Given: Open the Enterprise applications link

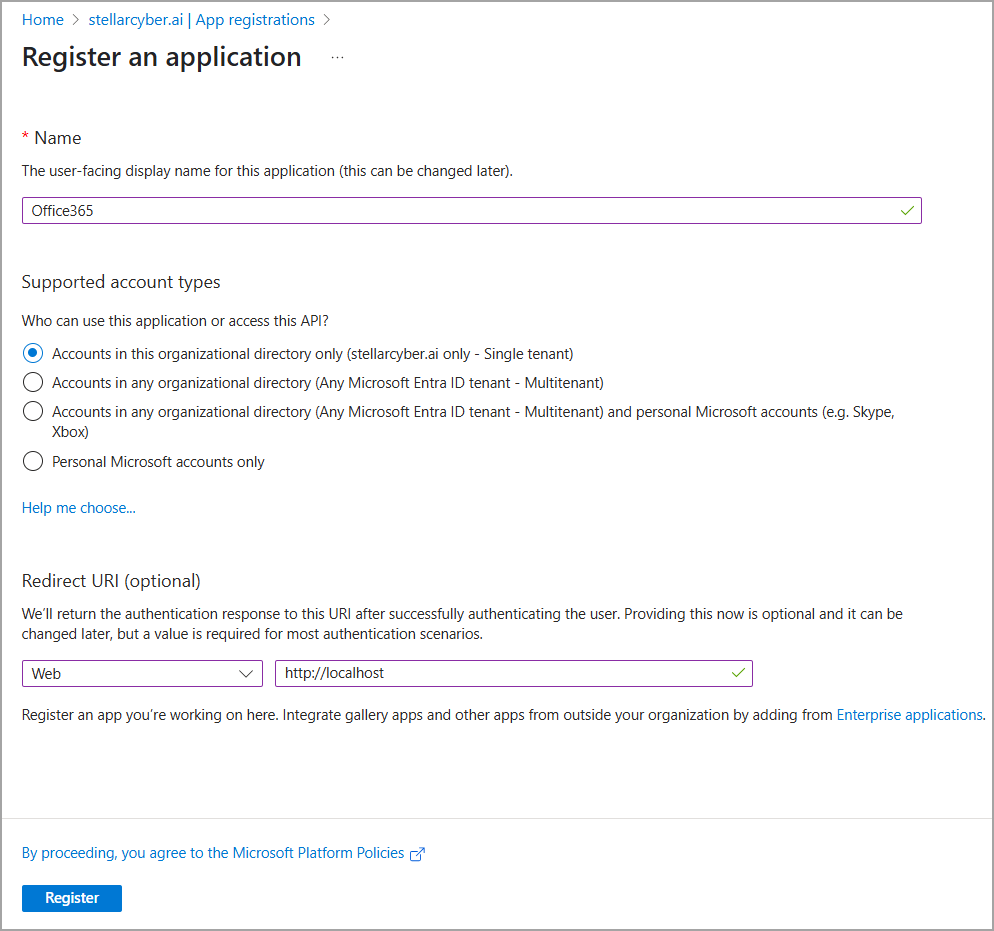Looking at the screenshot, I should click(x=909, y=715).
